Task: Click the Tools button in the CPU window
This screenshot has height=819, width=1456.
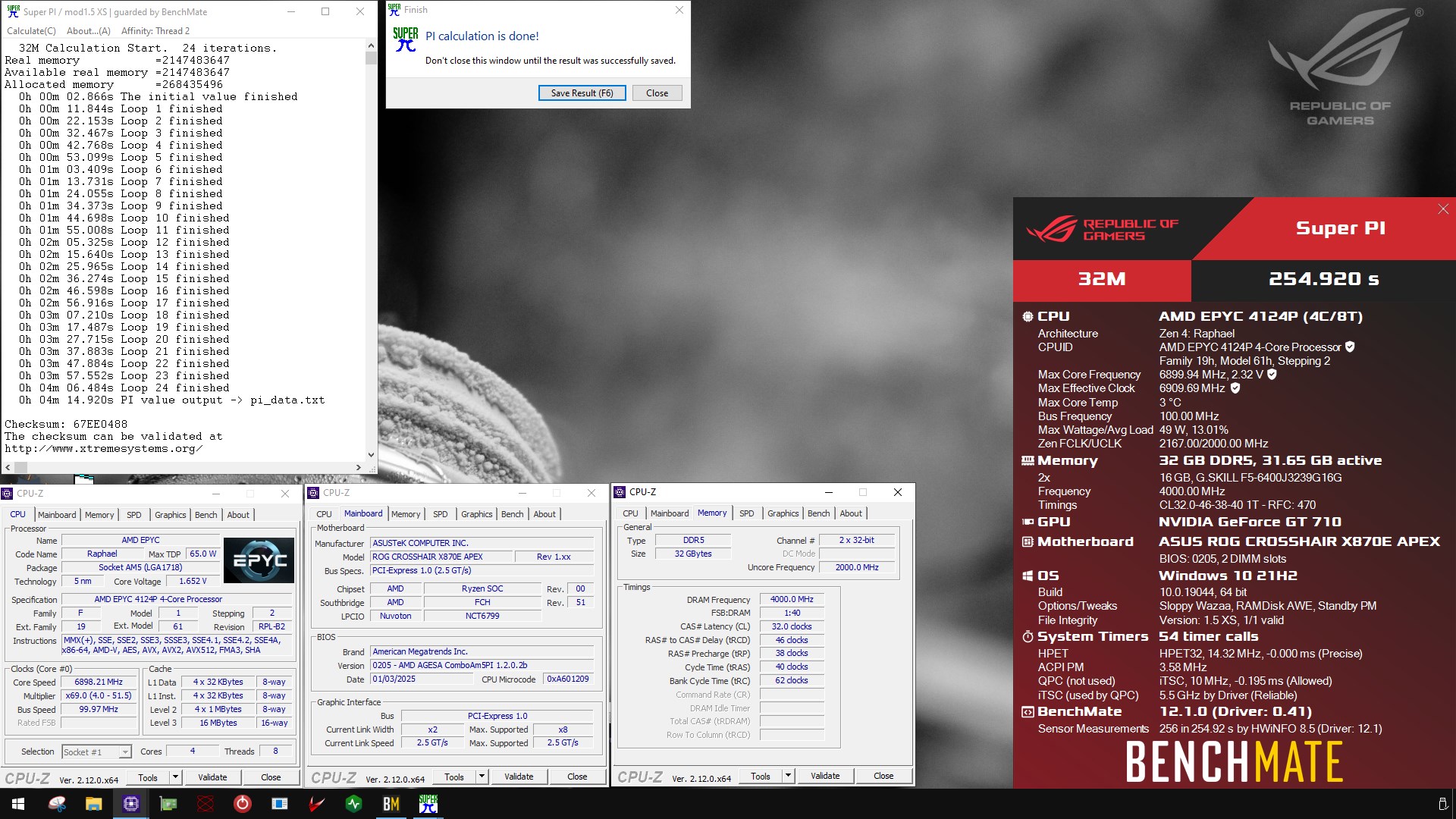Action: [148, 777]
